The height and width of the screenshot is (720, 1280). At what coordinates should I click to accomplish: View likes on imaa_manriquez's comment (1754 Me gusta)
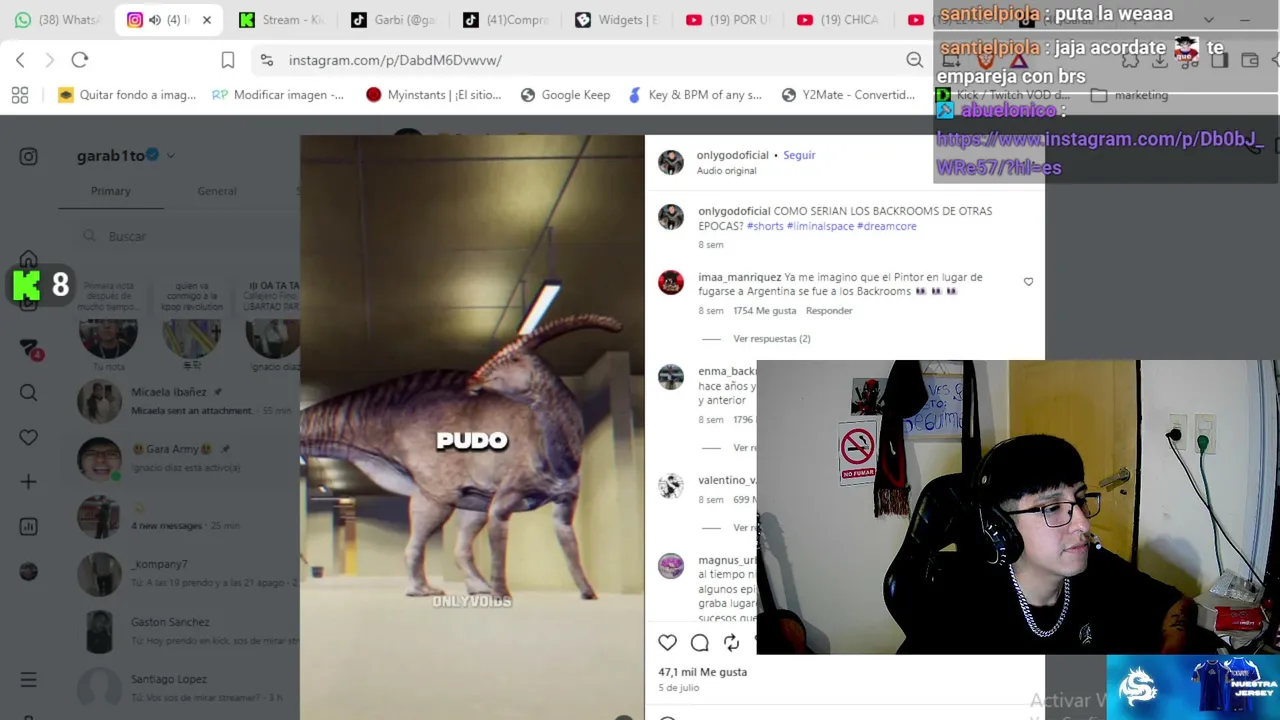(x=765, y=311)
